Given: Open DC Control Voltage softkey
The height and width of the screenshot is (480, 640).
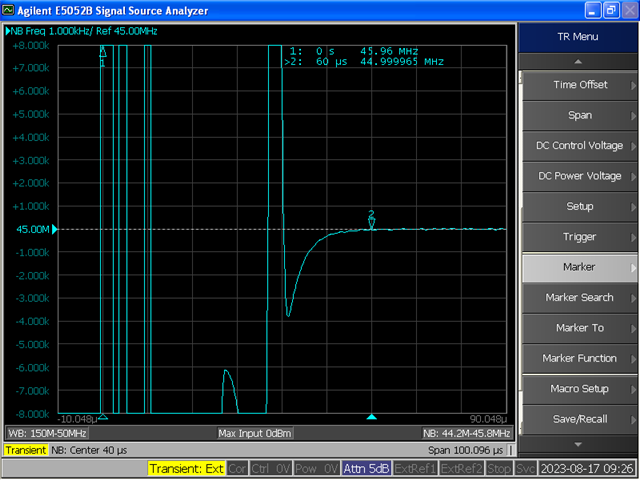Looking at the screenshot, I should point(580,146).
